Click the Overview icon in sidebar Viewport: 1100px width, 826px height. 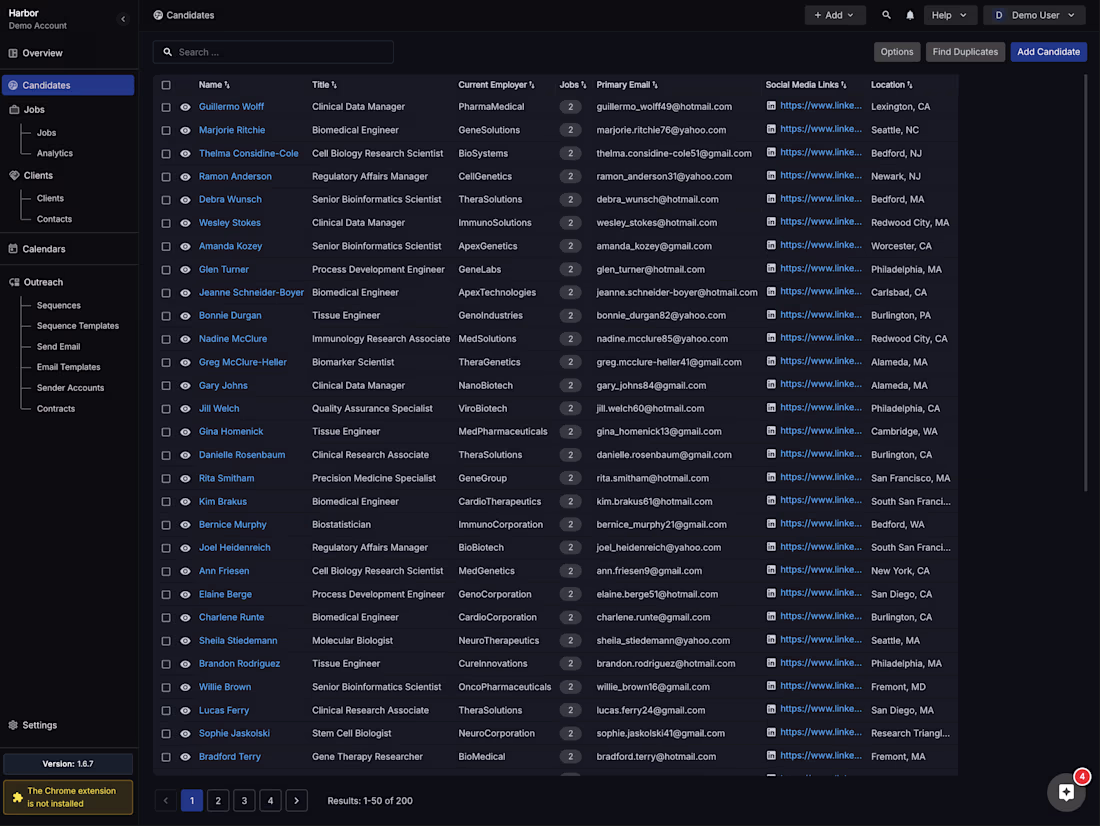point(13,53)
